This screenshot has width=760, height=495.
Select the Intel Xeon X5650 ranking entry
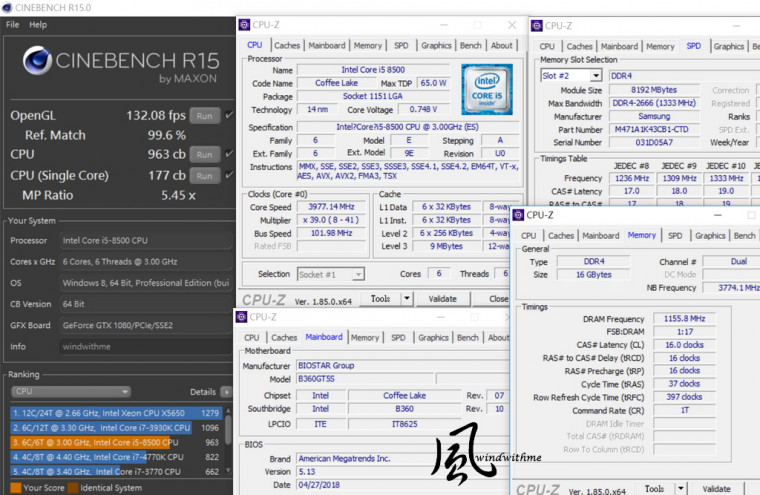[x=115, y=412]
